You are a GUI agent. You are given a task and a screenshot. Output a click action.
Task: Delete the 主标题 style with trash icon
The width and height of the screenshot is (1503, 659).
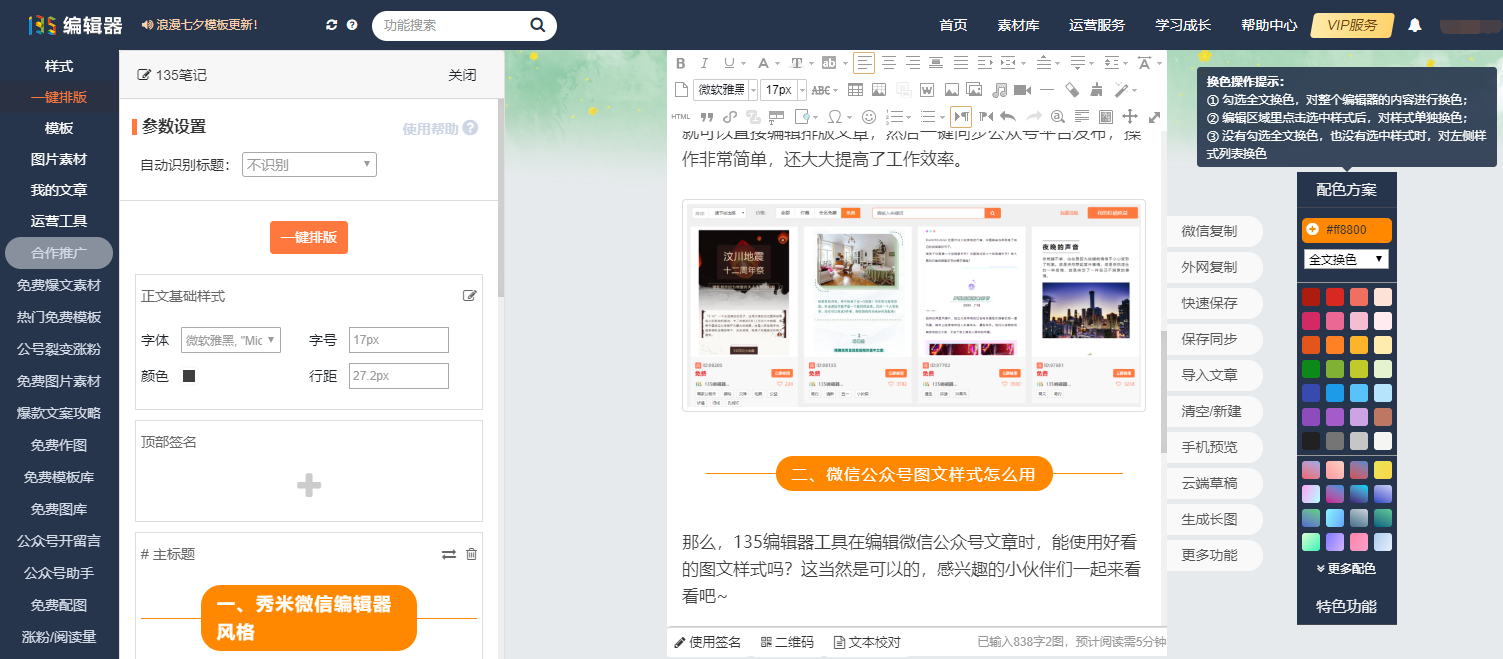pyautogui.click(x=472, y=554)
